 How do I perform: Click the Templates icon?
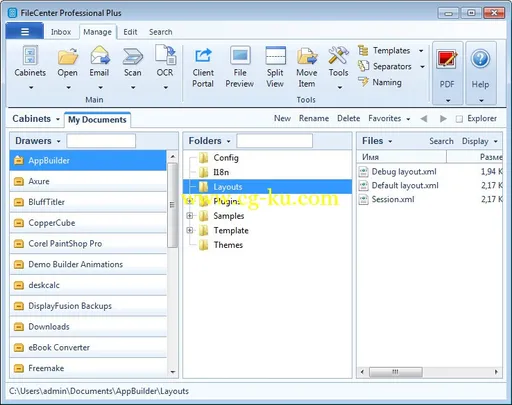tap(363, 50)
